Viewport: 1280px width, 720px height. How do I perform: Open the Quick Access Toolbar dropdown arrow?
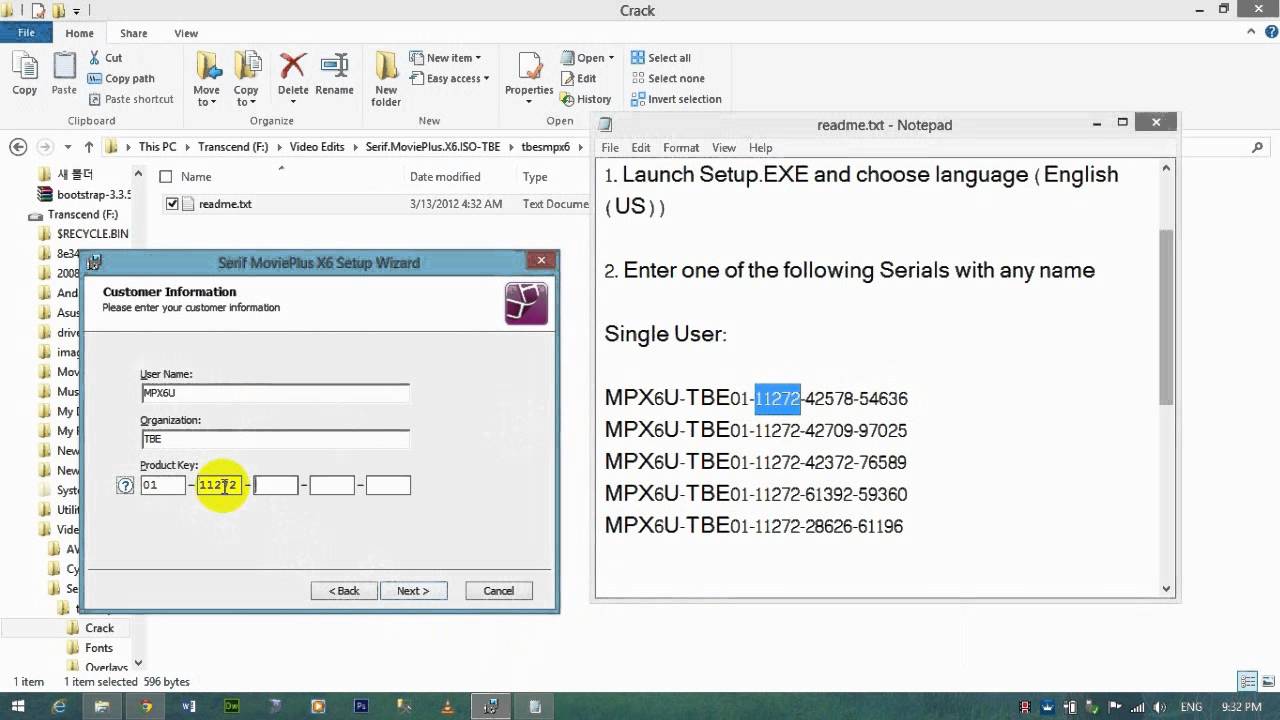click(77, 11)
